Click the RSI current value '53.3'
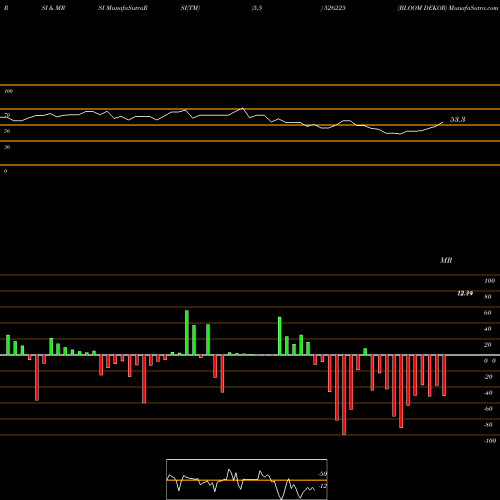500x500 pixels. [457, 119]
